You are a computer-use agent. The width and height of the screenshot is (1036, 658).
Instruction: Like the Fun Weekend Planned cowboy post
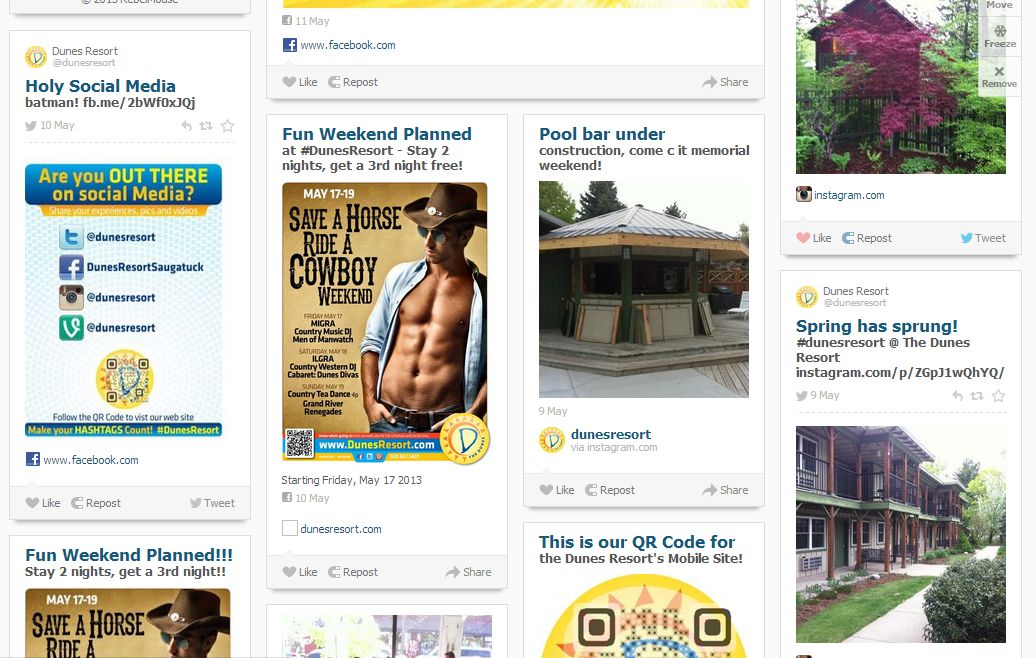click(300, 572)
